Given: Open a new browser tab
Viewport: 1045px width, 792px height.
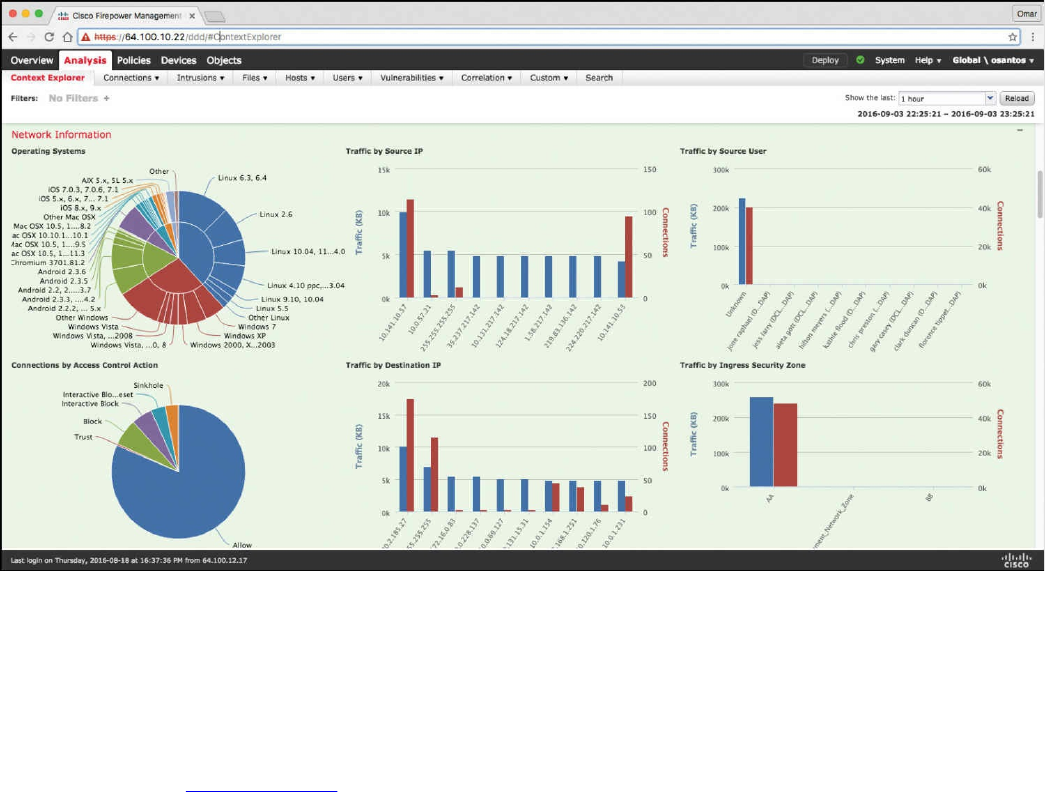Looking at the screenshot, I should 215,16.
